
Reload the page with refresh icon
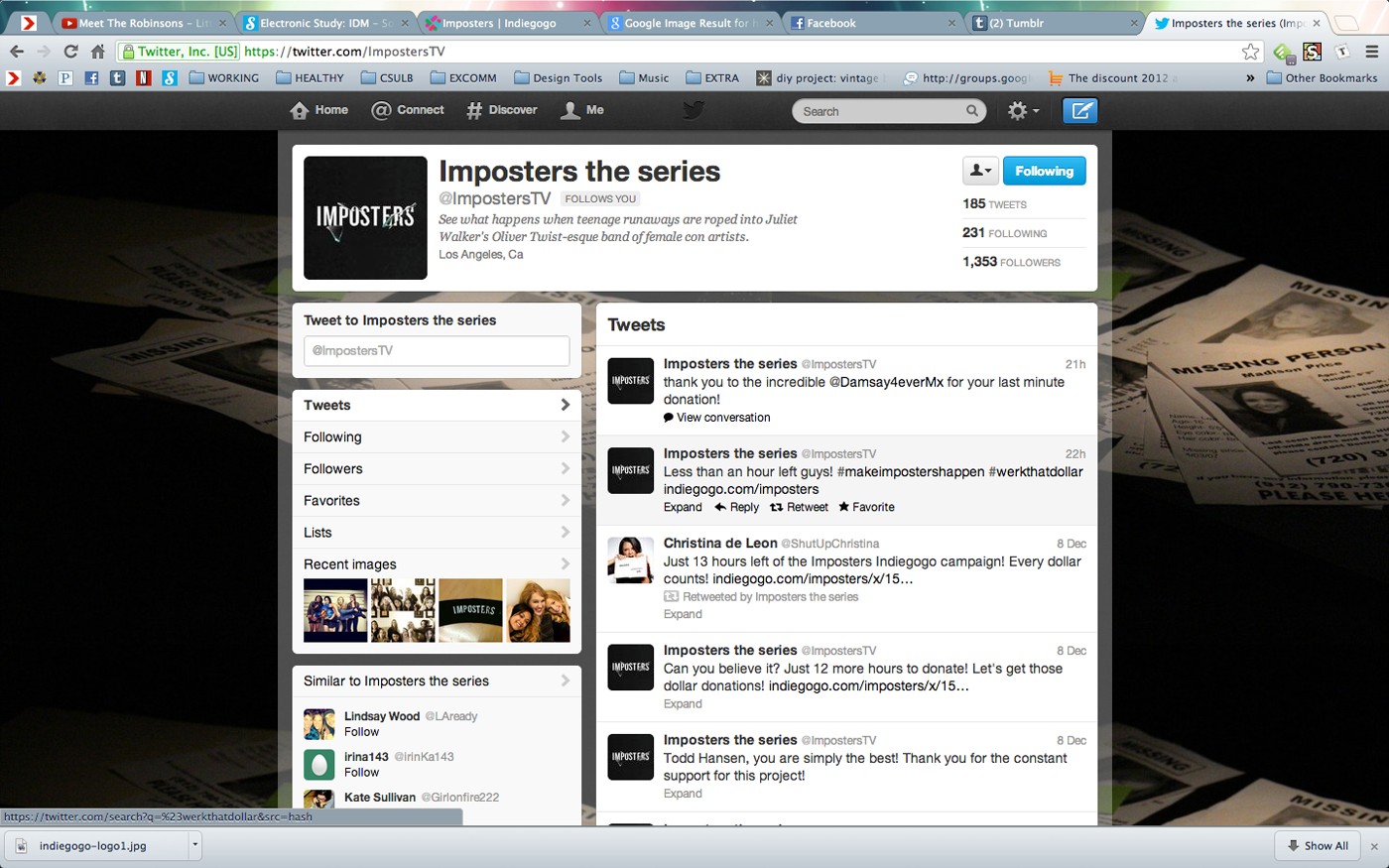point(70,52)
